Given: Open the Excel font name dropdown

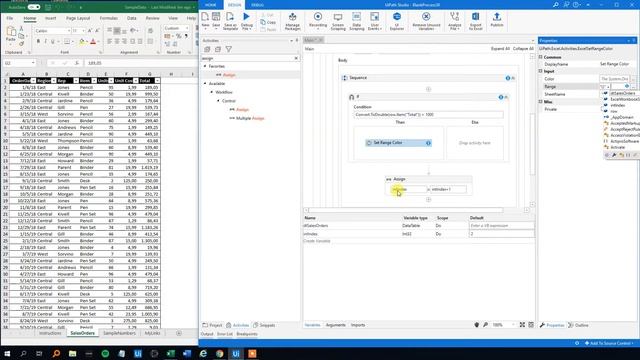Looking at the screenshot, I should (69, 31).
